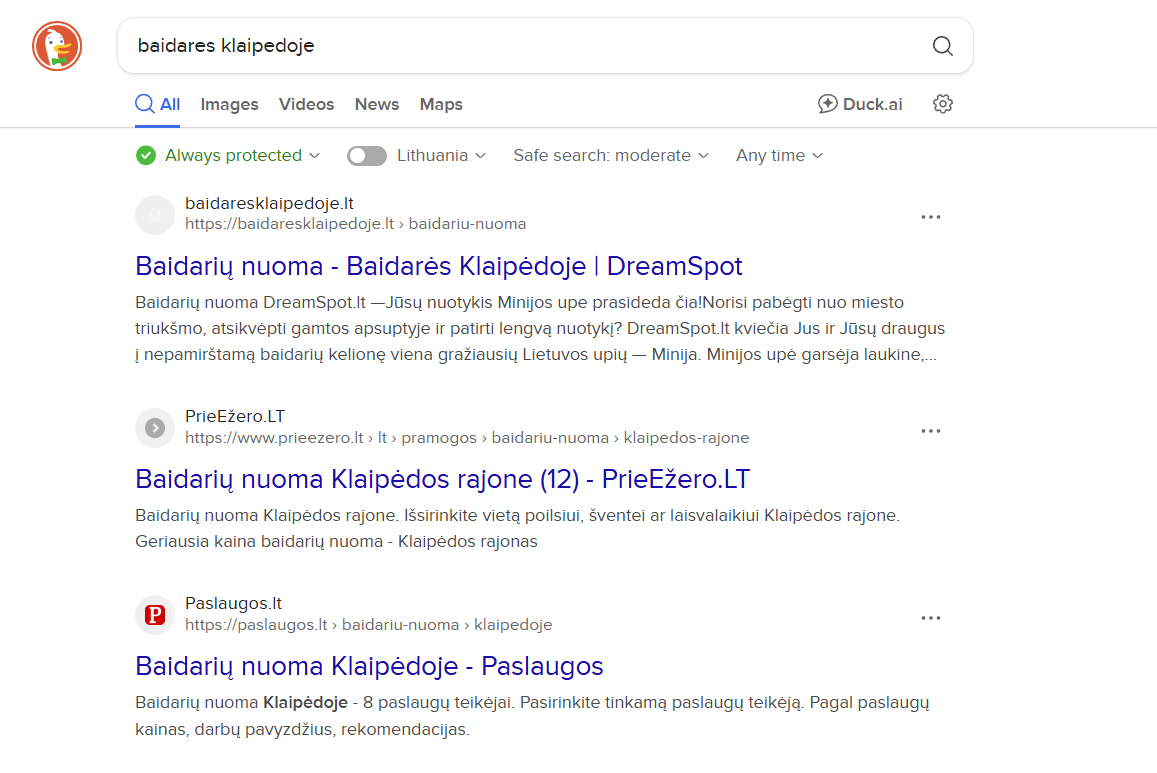This screenshot has height=773, width=1157.
Task: Expand the Lithuania region dropdown
Action: point(441,156)
